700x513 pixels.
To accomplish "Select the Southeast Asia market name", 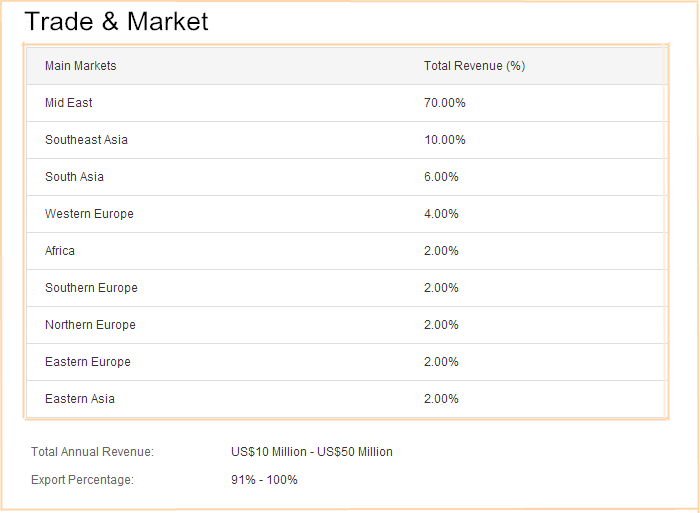I will click(x=86, y=140).
